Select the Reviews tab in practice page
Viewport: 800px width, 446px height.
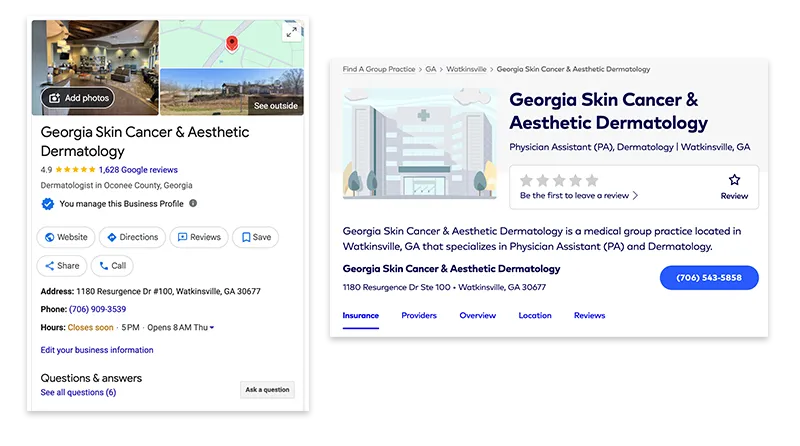589,315
